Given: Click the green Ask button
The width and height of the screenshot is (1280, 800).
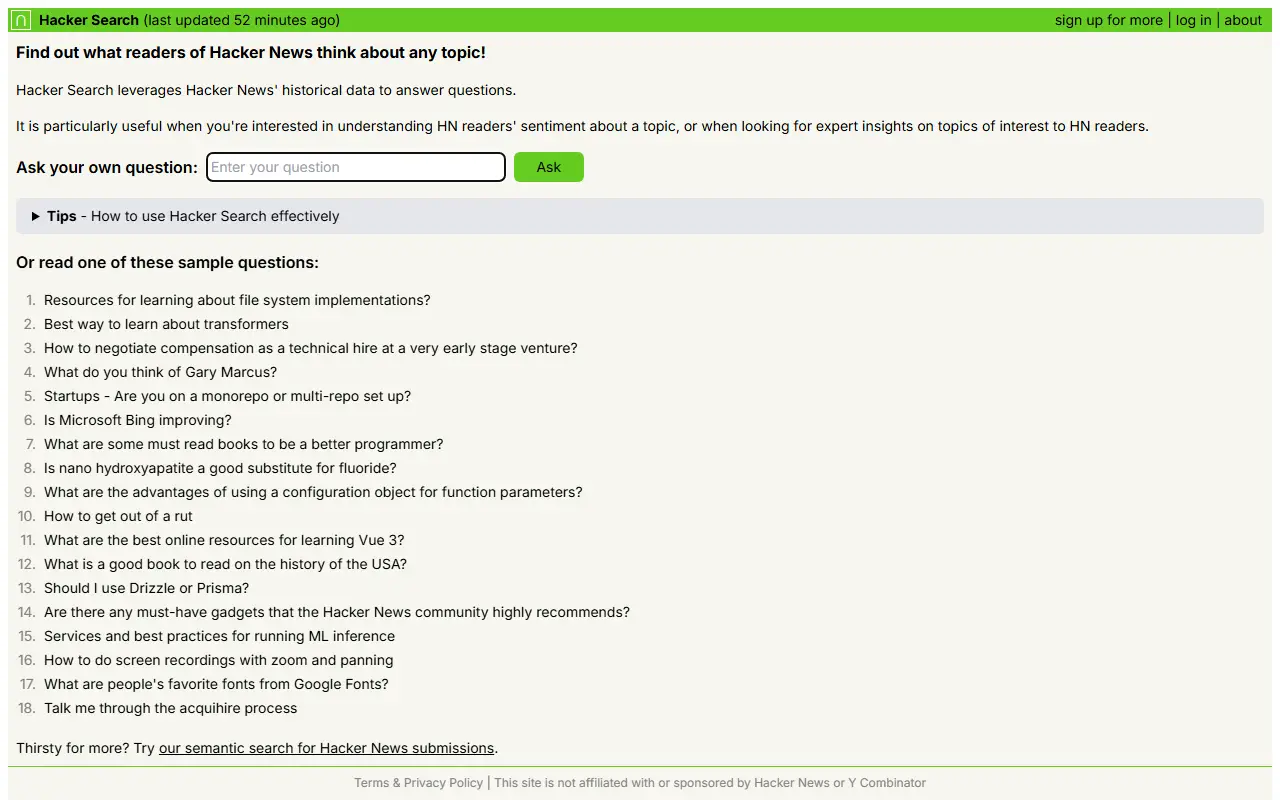Looking at the screenshot, I should (x=549, y=167).
